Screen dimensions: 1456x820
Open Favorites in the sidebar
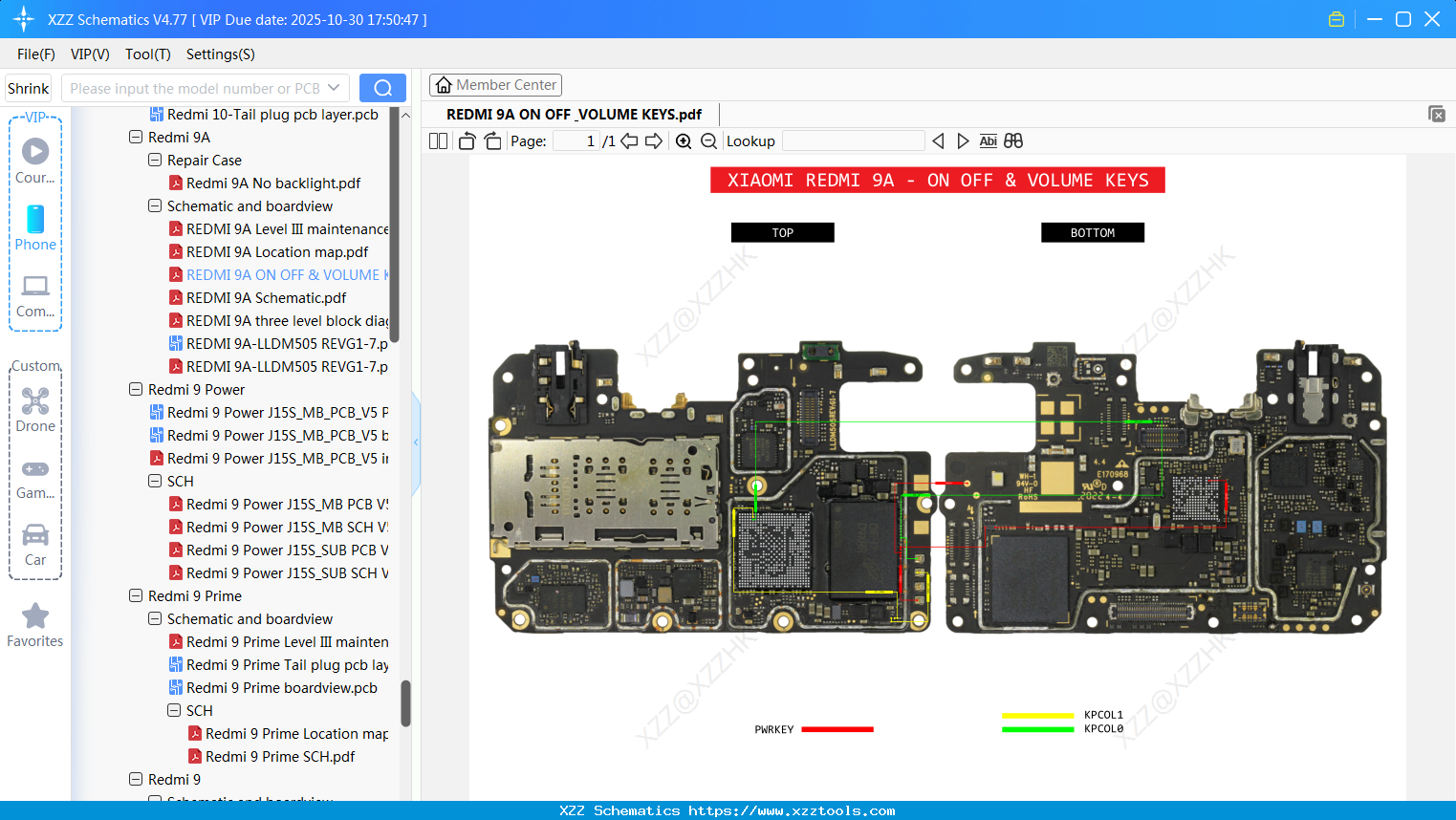coord(35,626)
